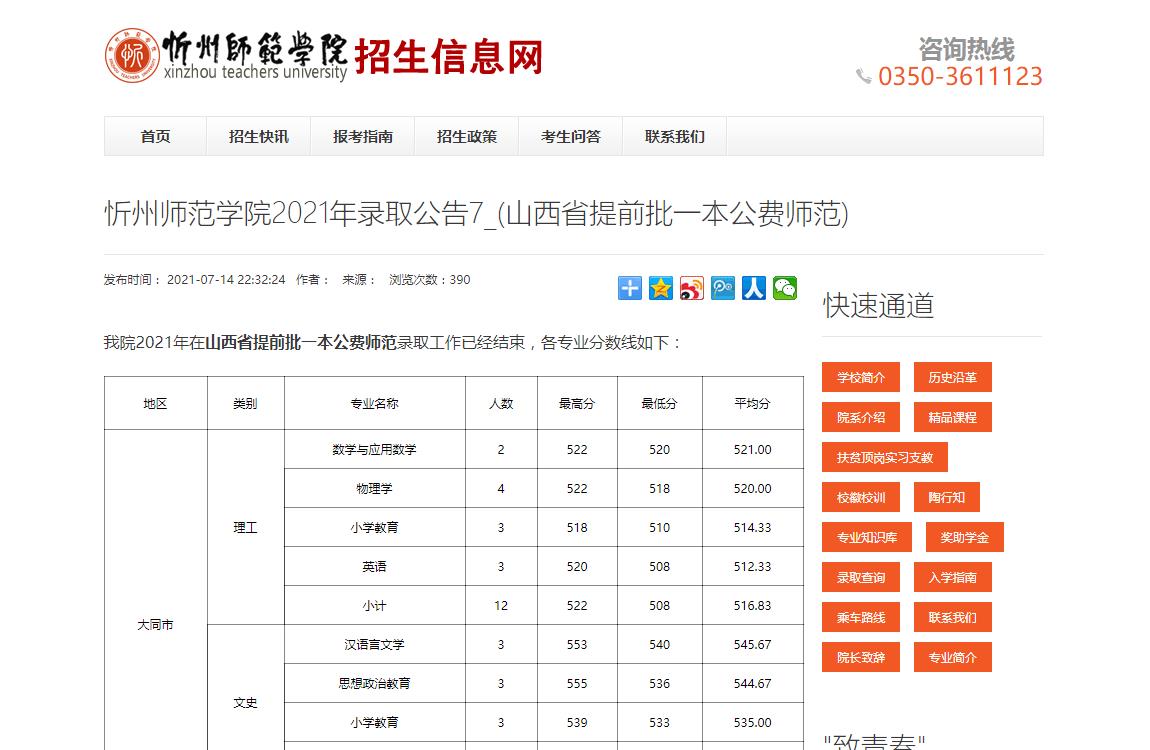This screenshot has height=750, width=1150.
Task: Open the 扶贫顶岗实习支教 link
Action: (884, 458)
